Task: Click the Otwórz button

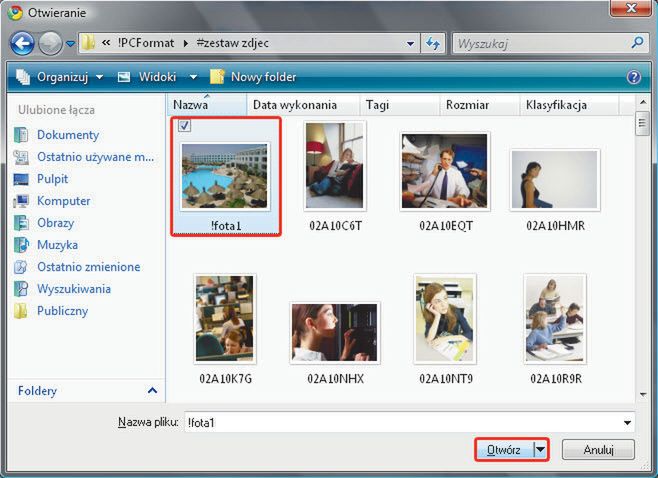Action: click(504, 450)
